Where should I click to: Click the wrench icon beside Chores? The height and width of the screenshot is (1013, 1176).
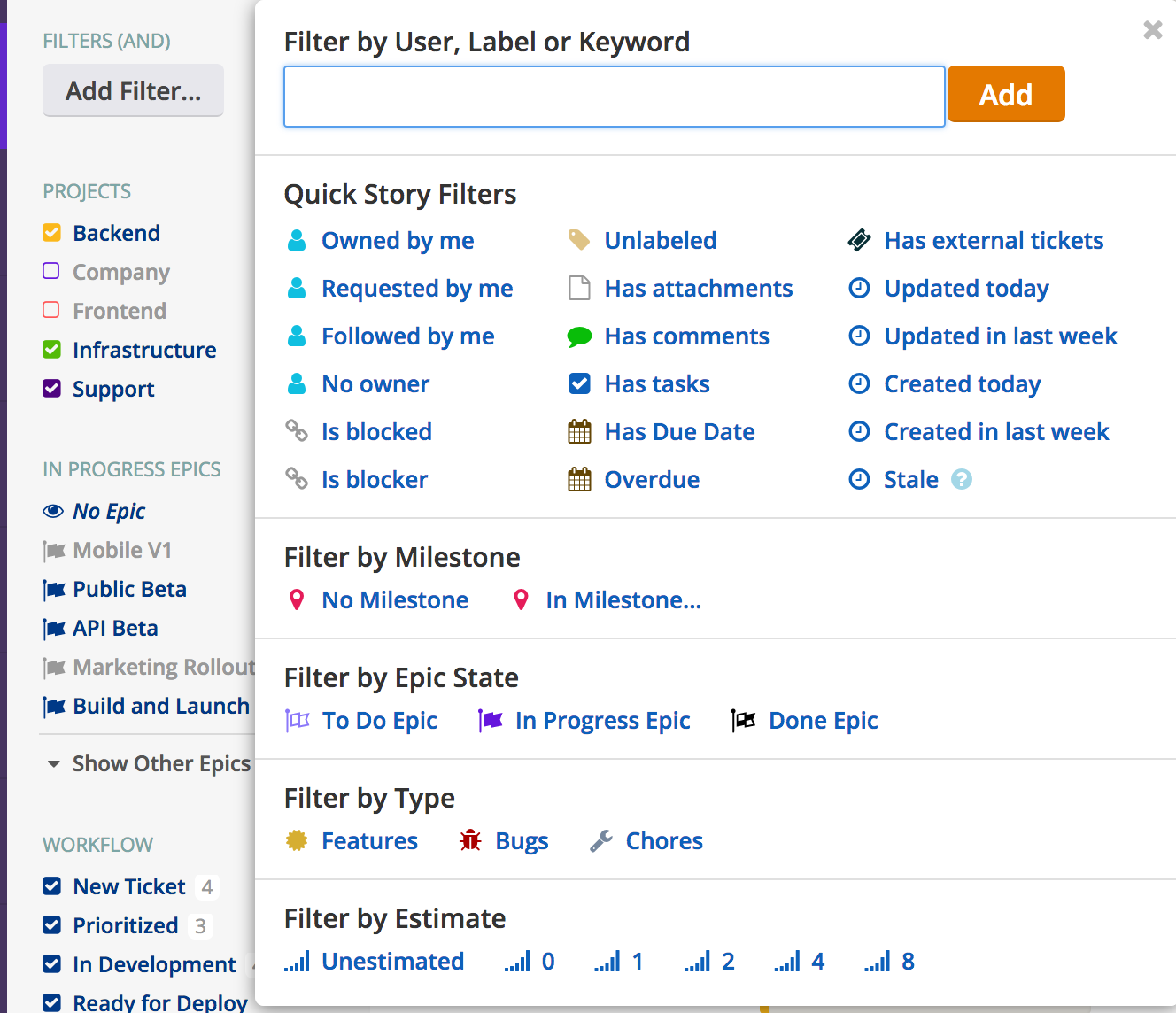click(601, 840)
